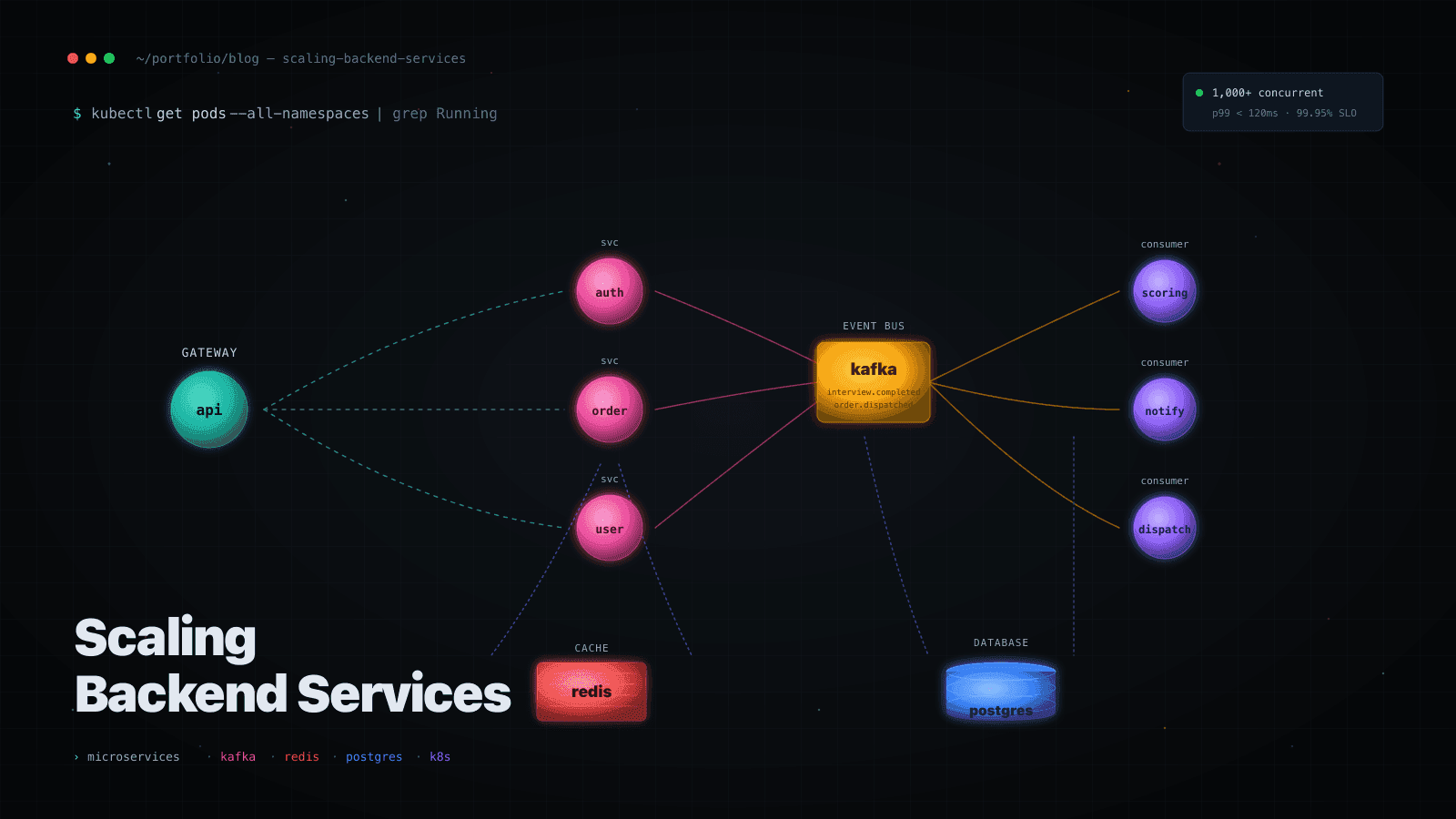This screenshot has height=819, width=1456.
Task: Click the 1,000+ concurrent label
Action: pos(1268,93)
